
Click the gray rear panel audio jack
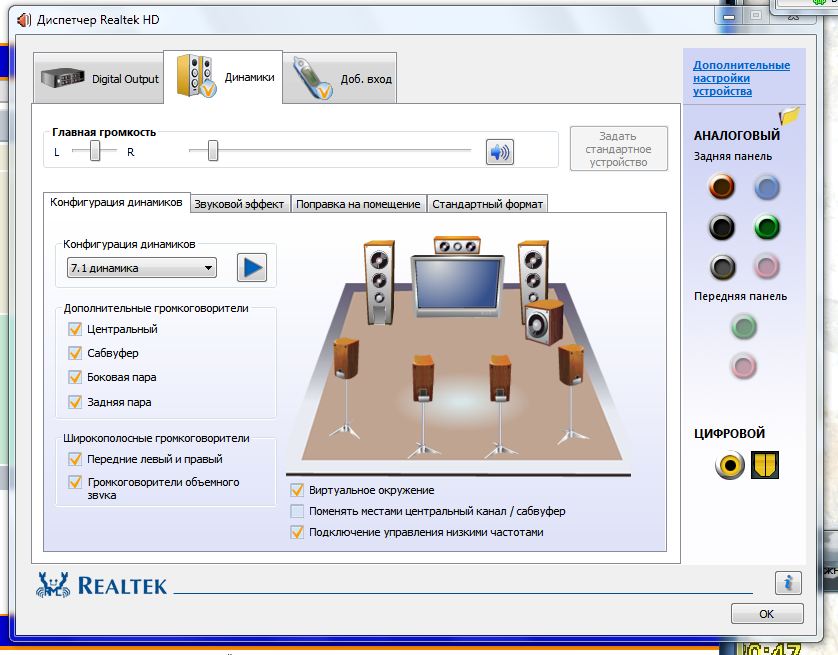(723, 267)
